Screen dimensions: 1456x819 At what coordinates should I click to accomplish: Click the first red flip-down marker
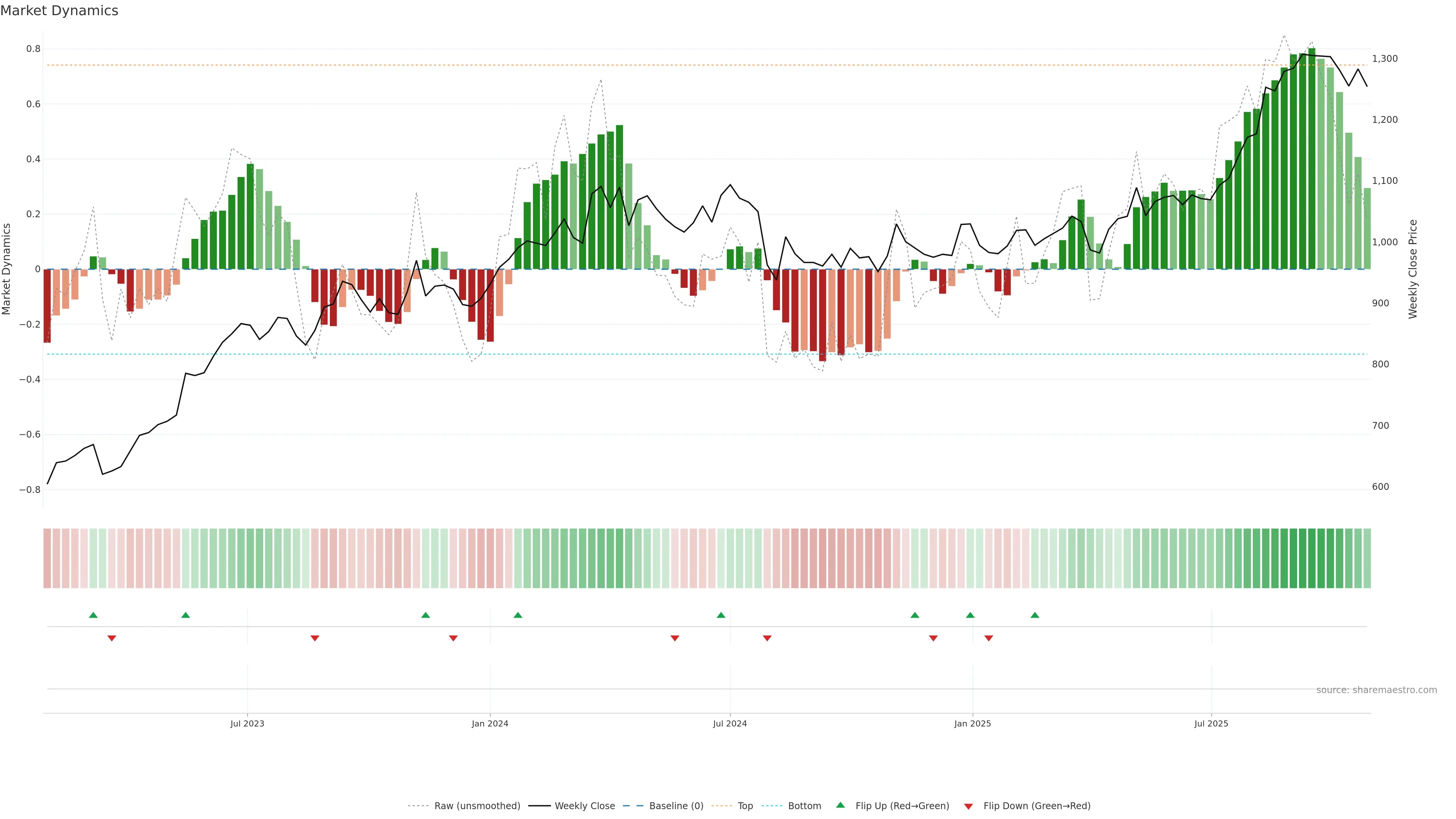click(x=112, y=638)
